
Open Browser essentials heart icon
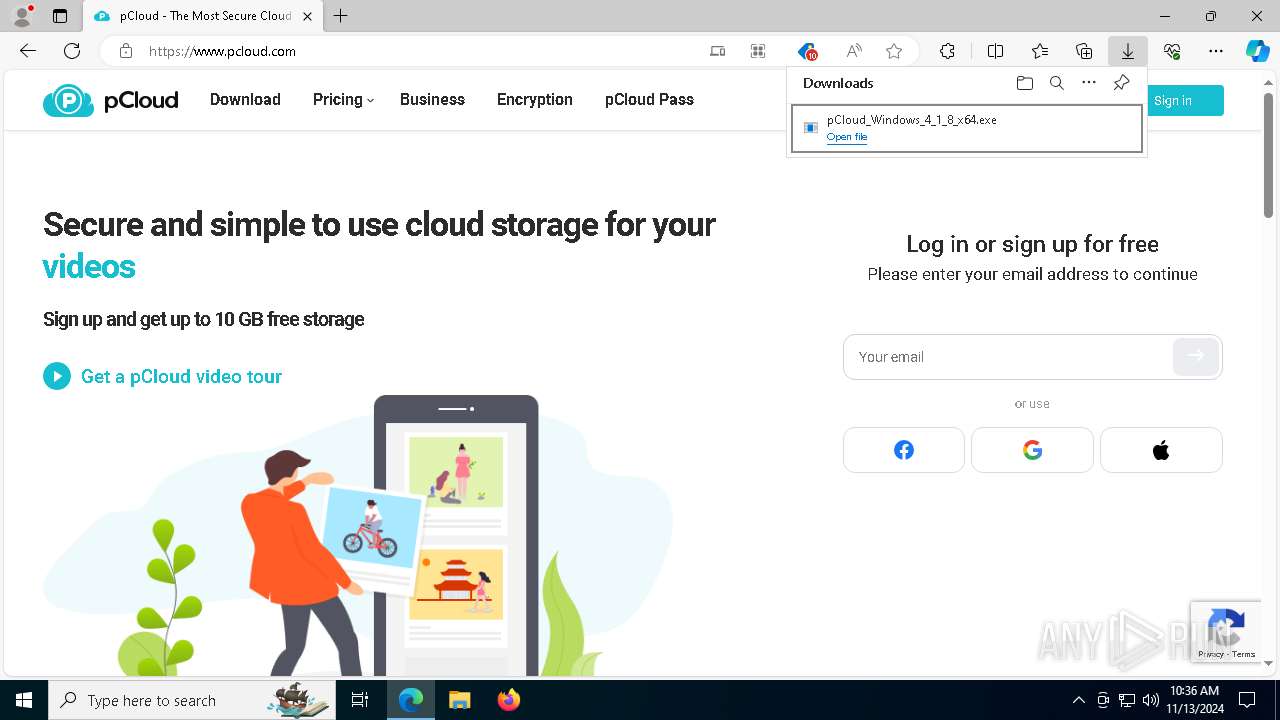point(1172,51)
